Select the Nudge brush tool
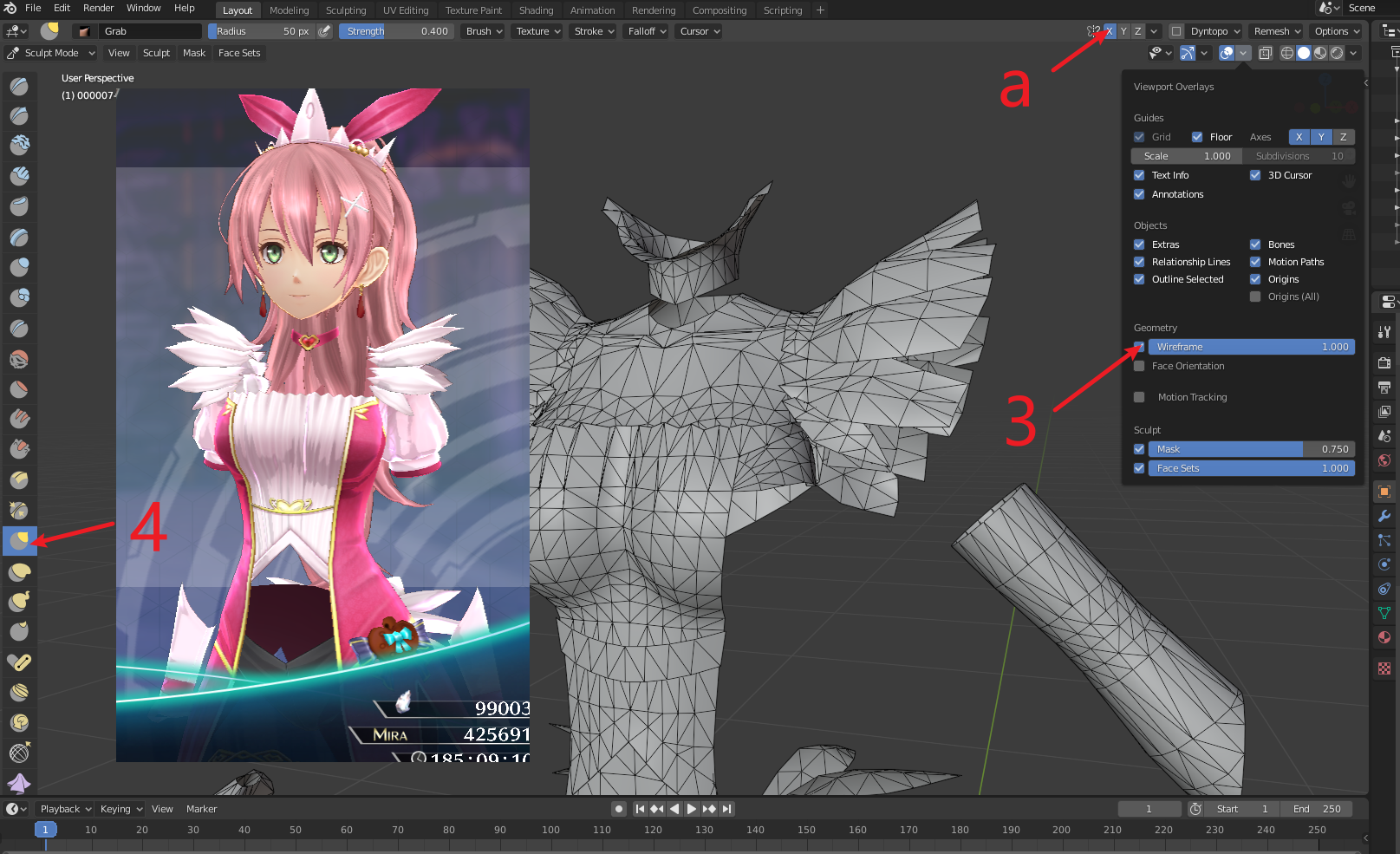Image resolution: width=1400 pixels, height=854 pixels. coord(19,693)
